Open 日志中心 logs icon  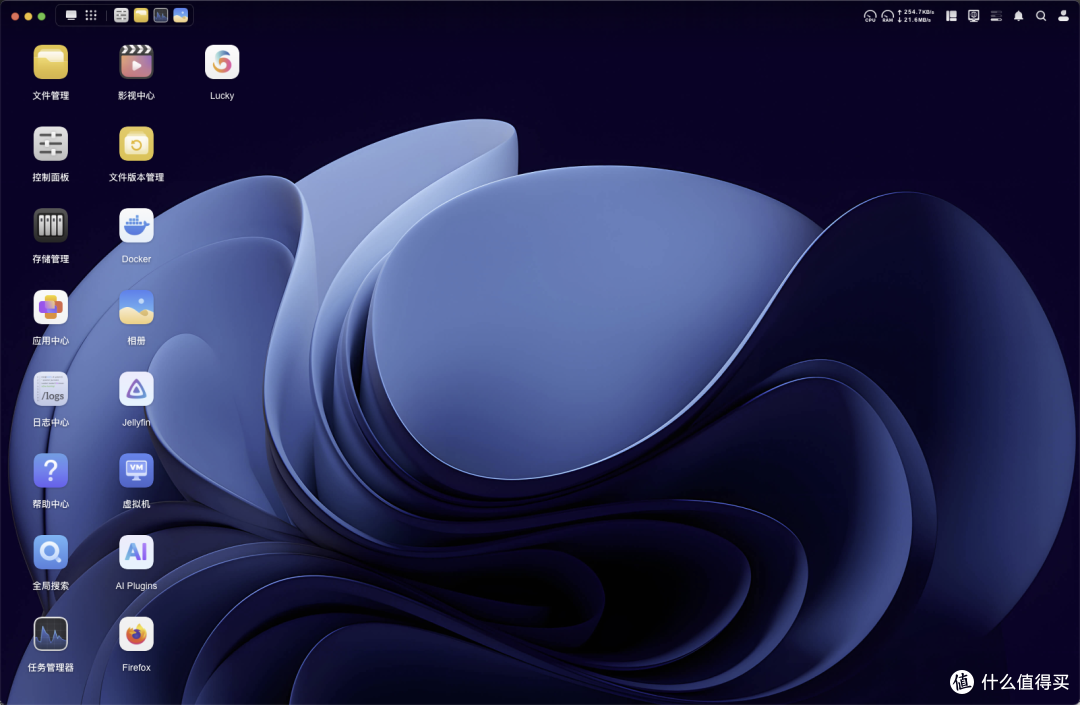coord(50,389)
